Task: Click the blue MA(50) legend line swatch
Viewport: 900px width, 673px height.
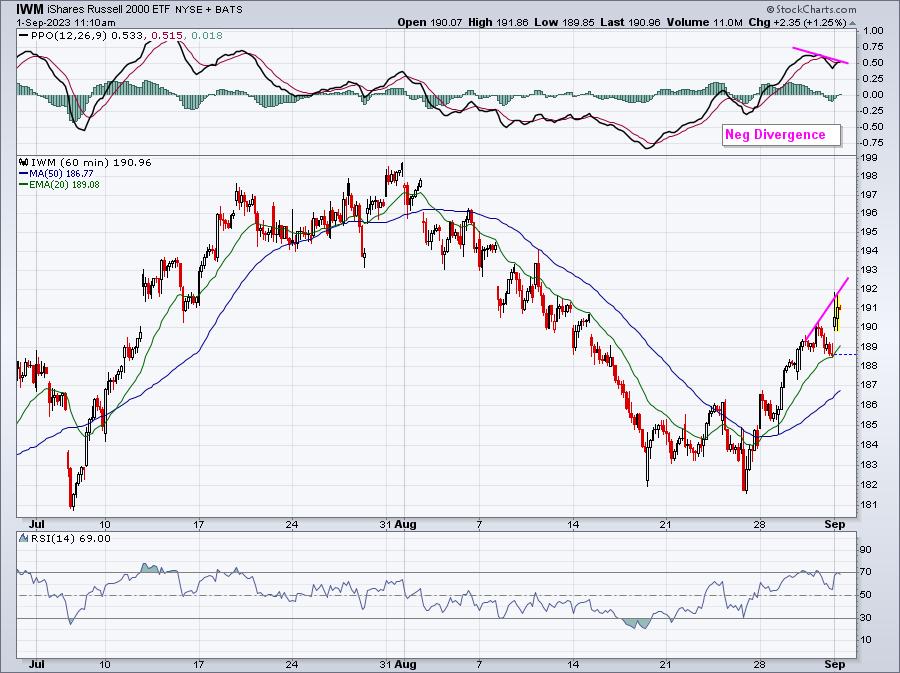Action: pos(24,173)
